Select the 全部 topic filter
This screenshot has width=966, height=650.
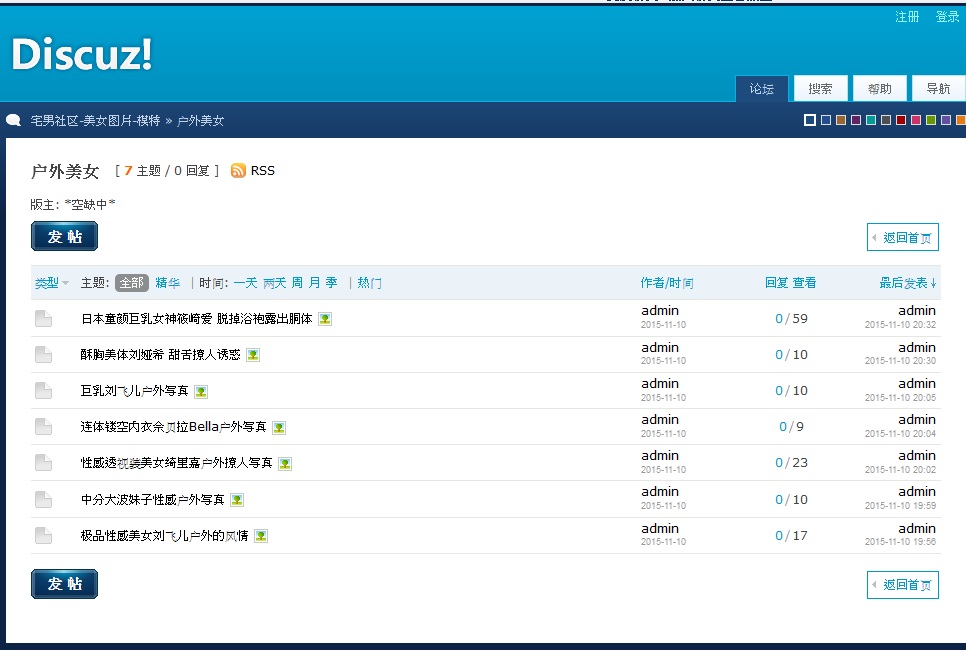click(132, 283)
